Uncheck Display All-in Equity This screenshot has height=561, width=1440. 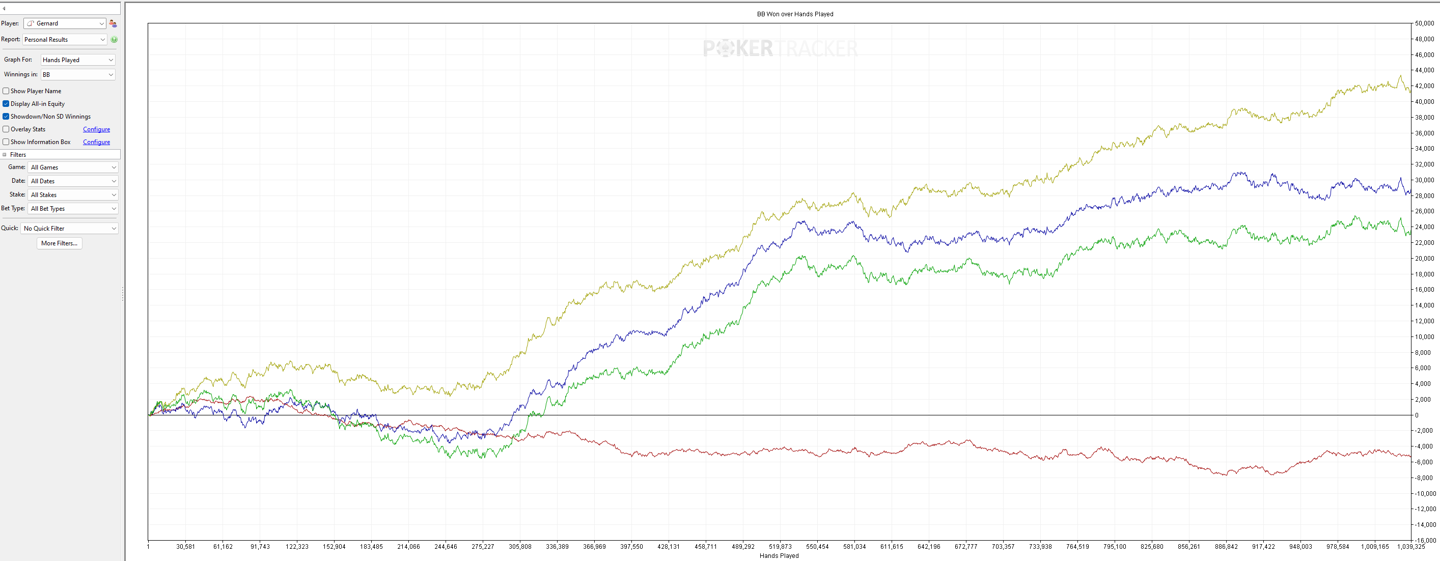pos(6,104)
